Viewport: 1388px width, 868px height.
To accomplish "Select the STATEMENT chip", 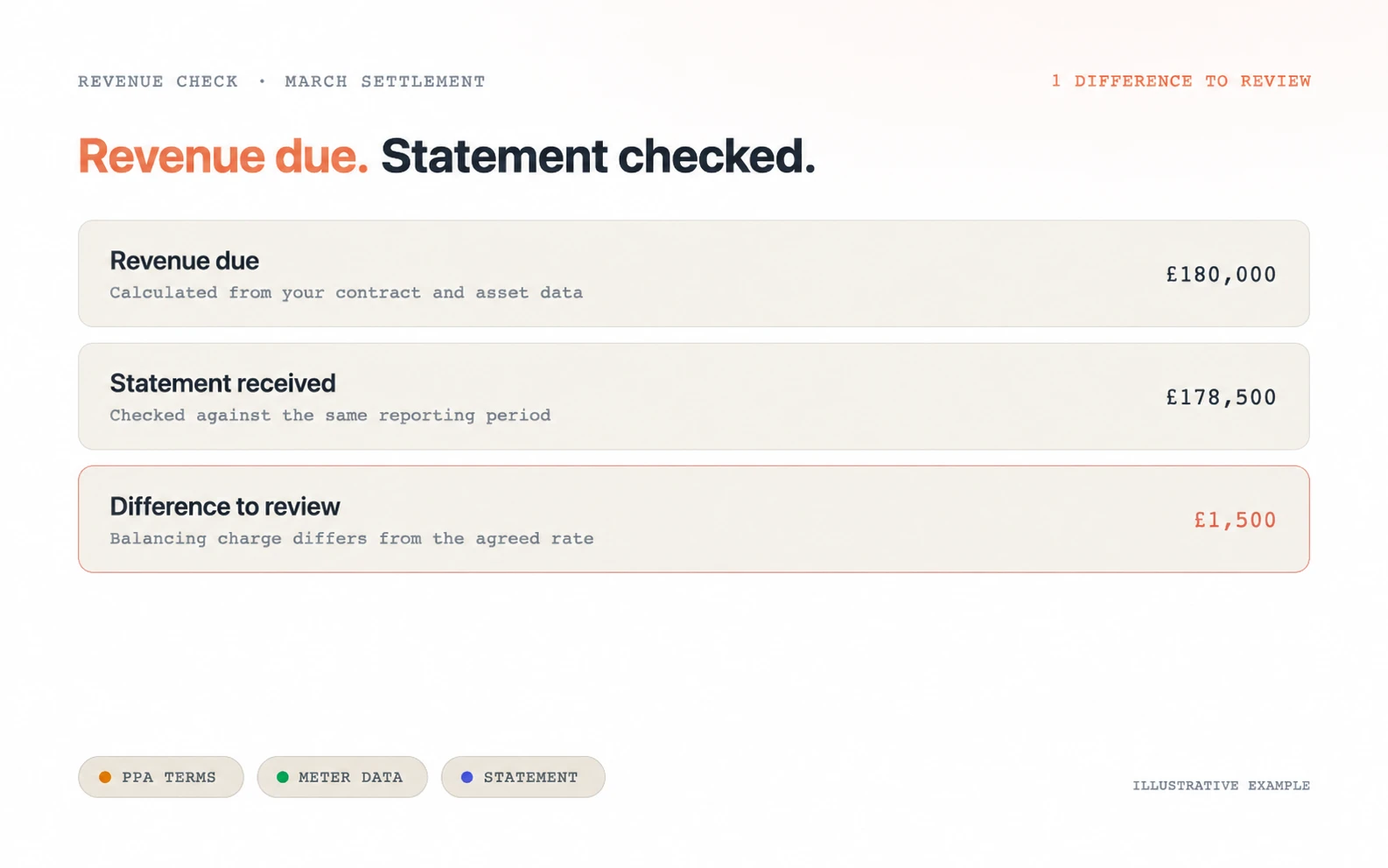I will click(523, 777).
